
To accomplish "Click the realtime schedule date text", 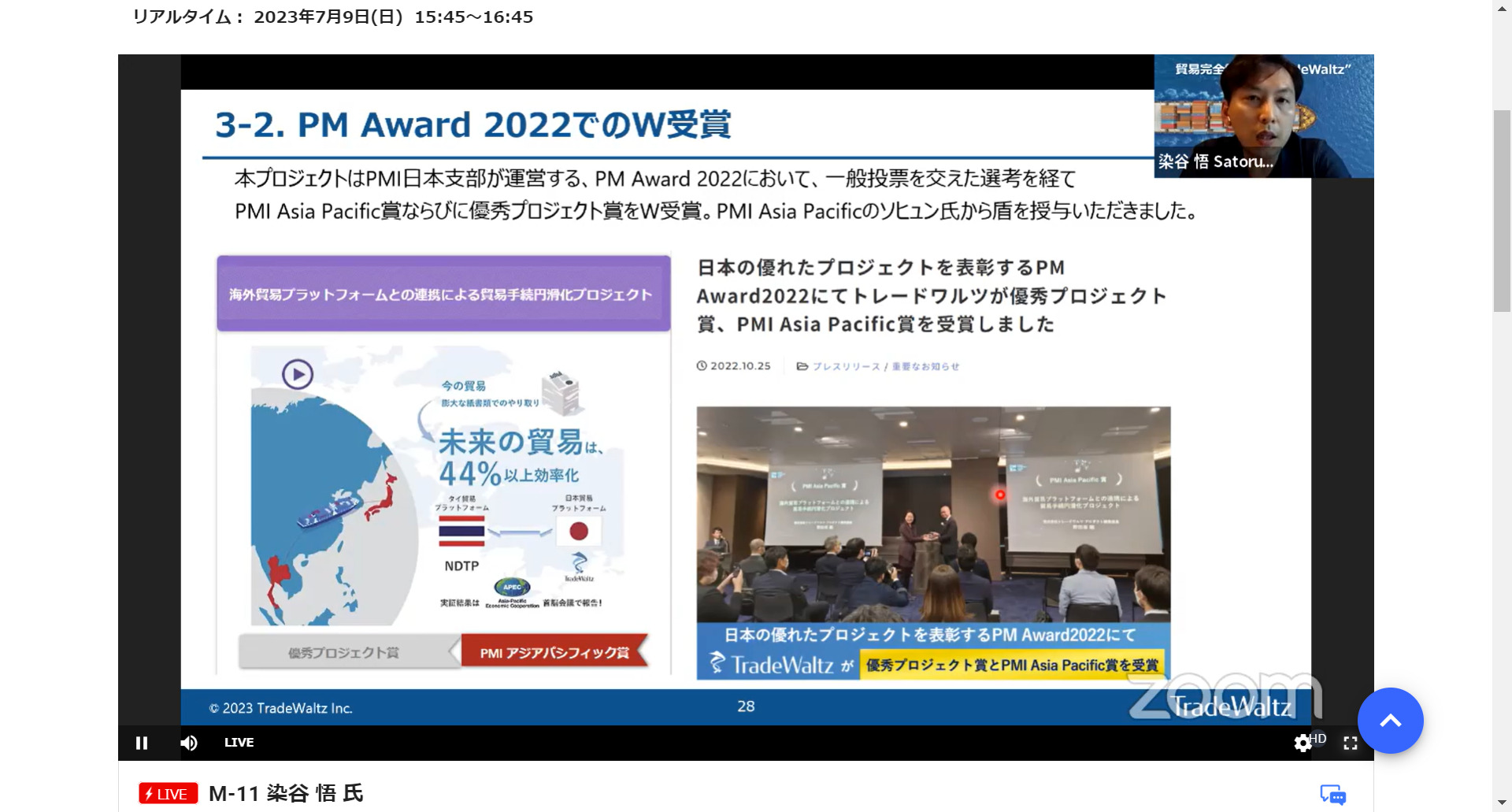I will (332, 17).
